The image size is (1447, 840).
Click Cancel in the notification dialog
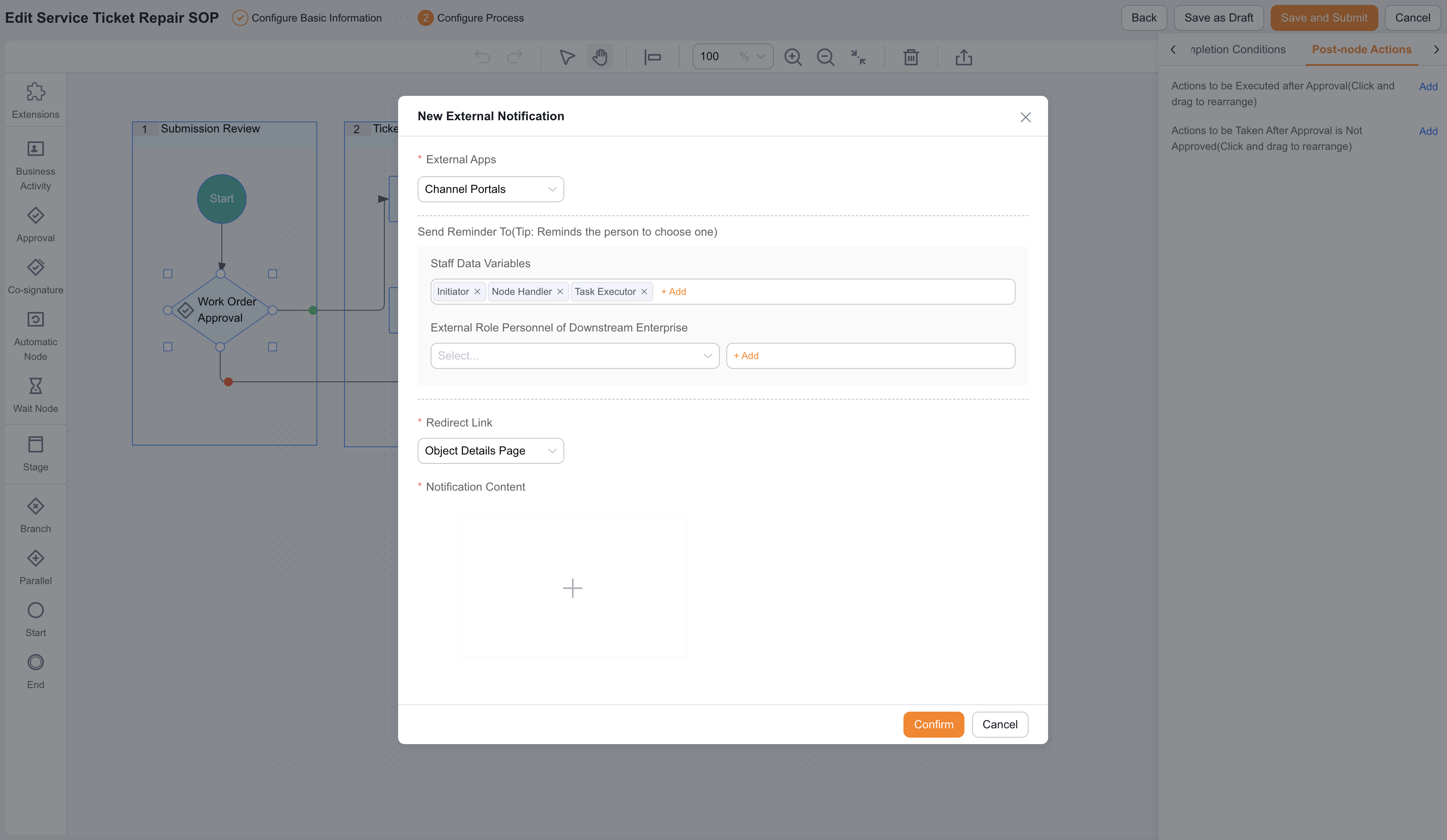[1000, 725]
